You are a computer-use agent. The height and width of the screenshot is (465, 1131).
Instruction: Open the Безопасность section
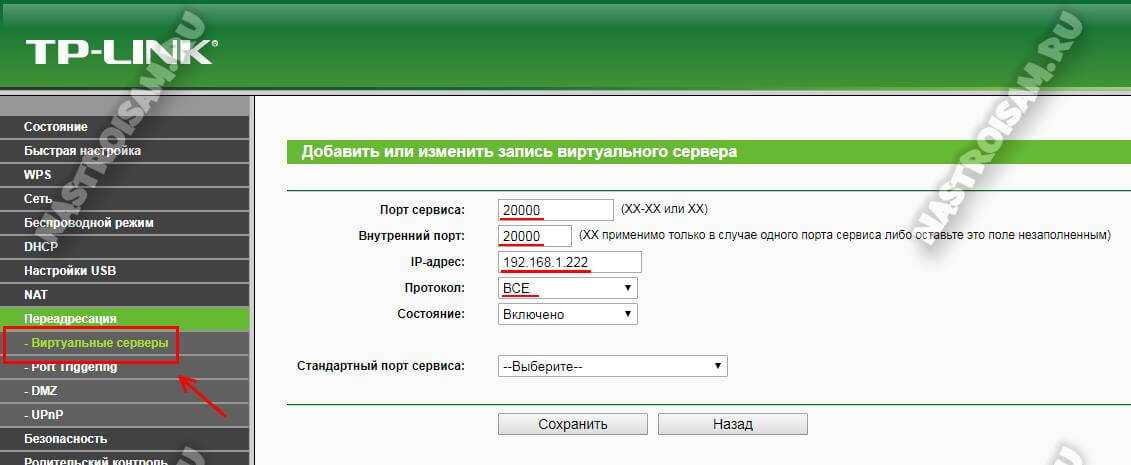pyautogui.click(x=65, y=439)
